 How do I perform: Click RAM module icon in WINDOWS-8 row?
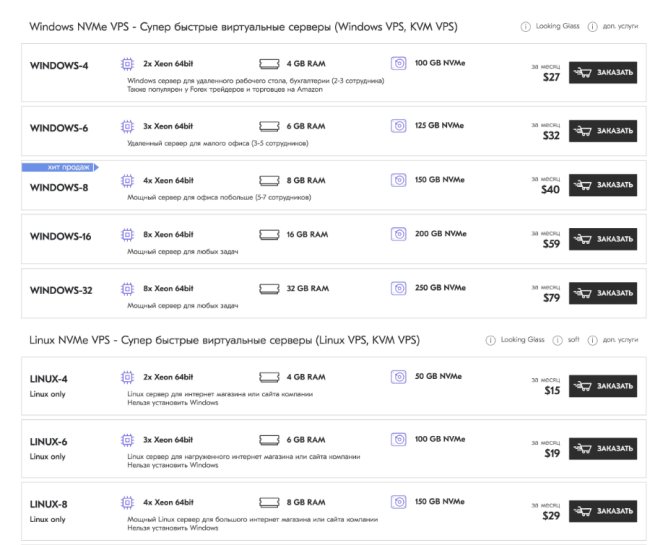click(x=269, y=181)
